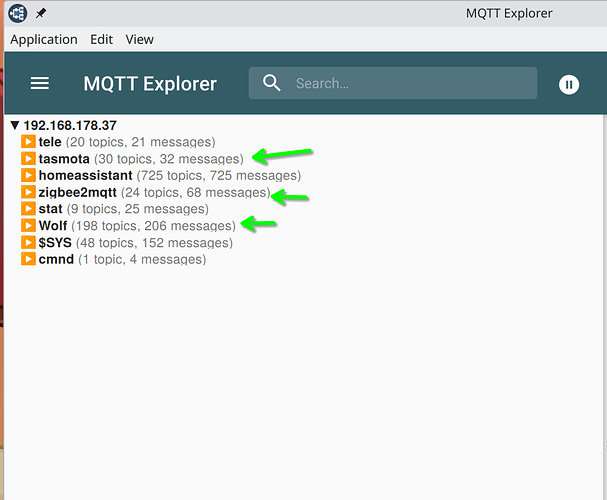This screenshot has width=607, height=500.
Task: Expand the tasmota topic arrow
Action: (x=28, y=159)
